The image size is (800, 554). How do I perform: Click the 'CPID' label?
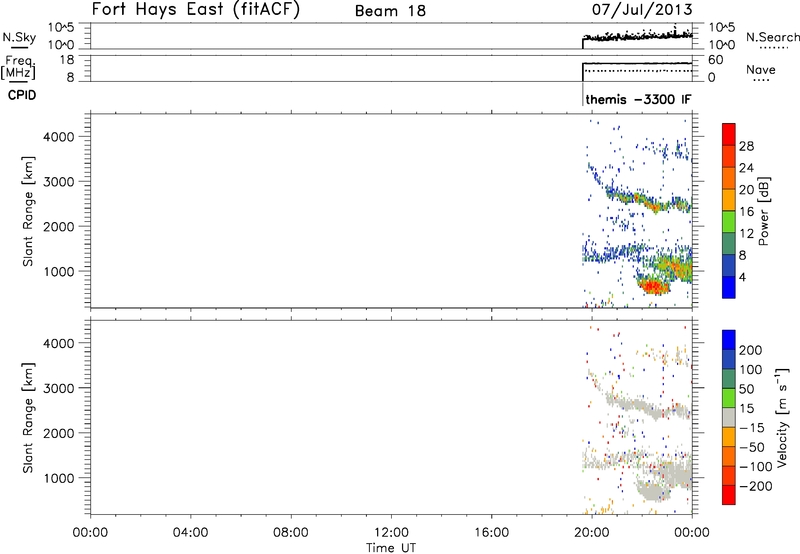pyautogui.click(x=22, y=95)
